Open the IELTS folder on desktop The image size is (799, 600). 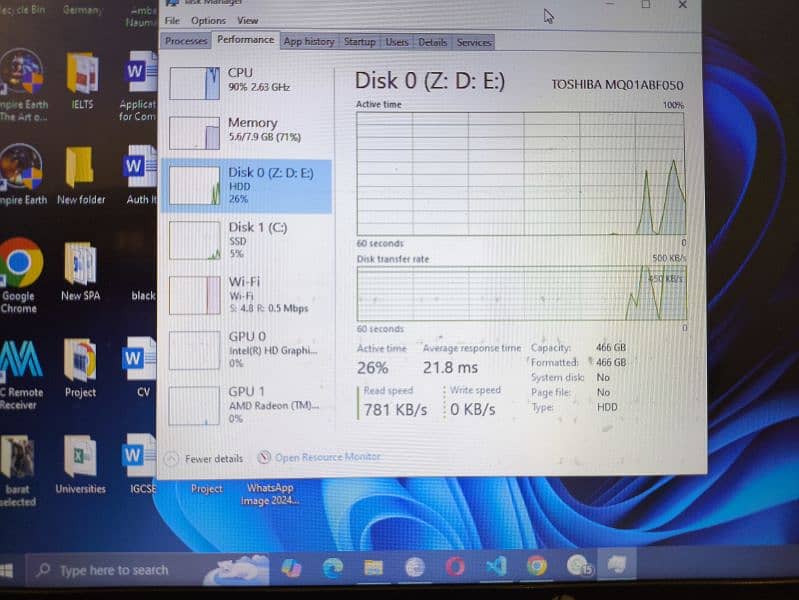(x=81, y=76)
